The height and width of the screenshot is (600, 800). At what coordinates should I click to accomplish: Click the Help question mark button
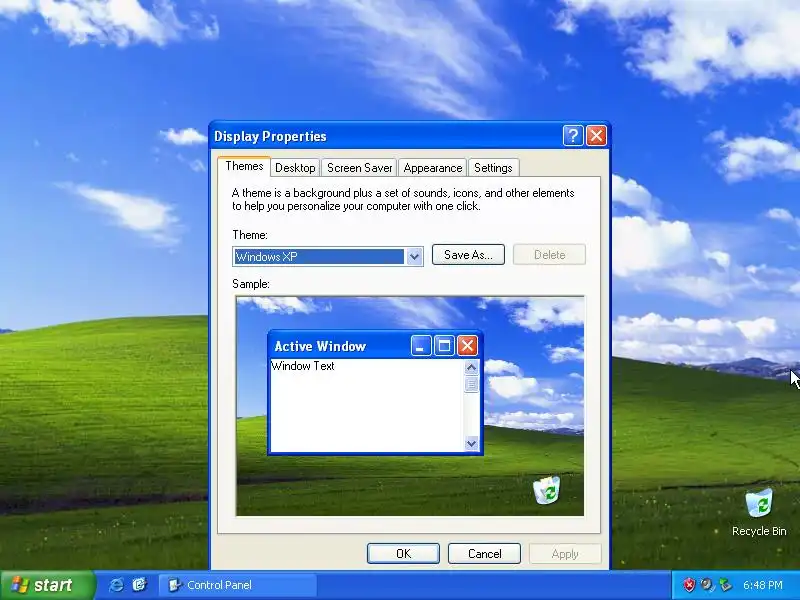click(573, 136)
